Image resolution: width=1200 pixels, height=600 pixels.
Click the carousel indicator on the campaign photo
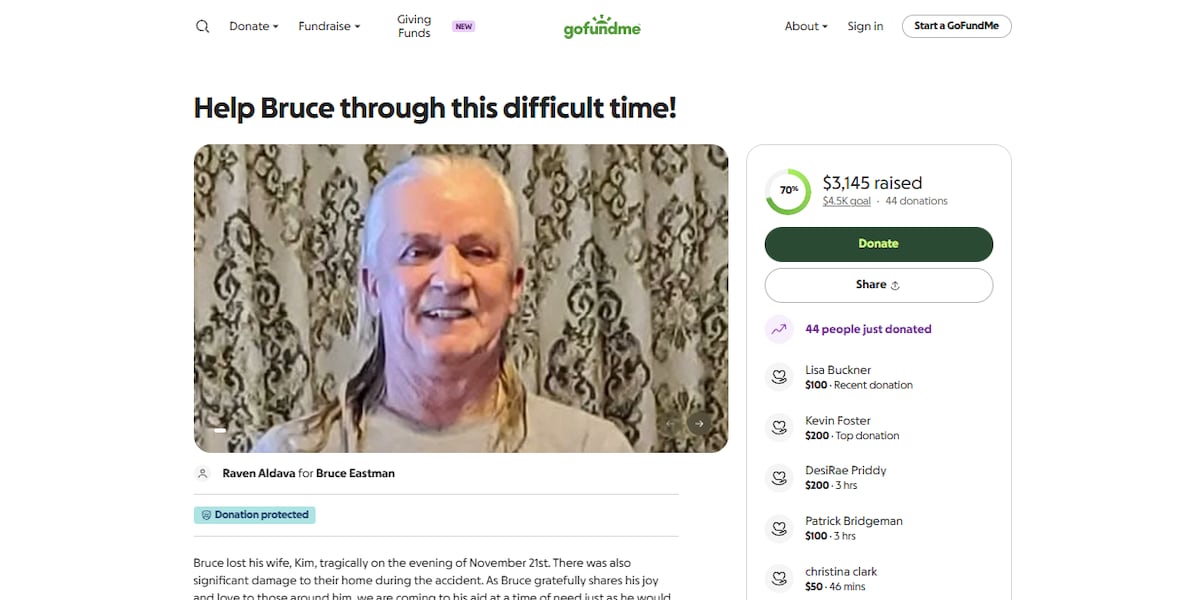(x=219, y=431)
